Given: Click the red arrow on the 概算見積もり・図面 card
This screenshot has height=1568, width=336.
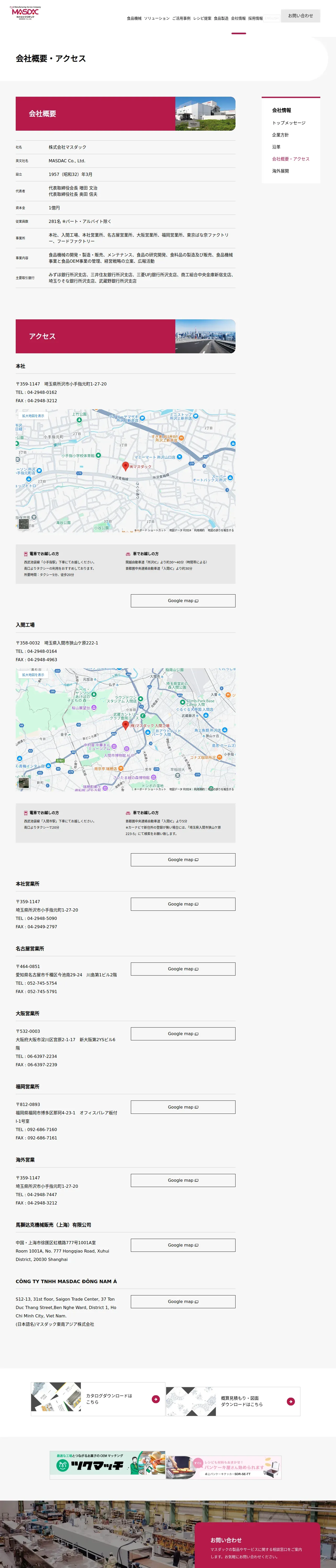Looking at the screenshot, I should 291,1402.
